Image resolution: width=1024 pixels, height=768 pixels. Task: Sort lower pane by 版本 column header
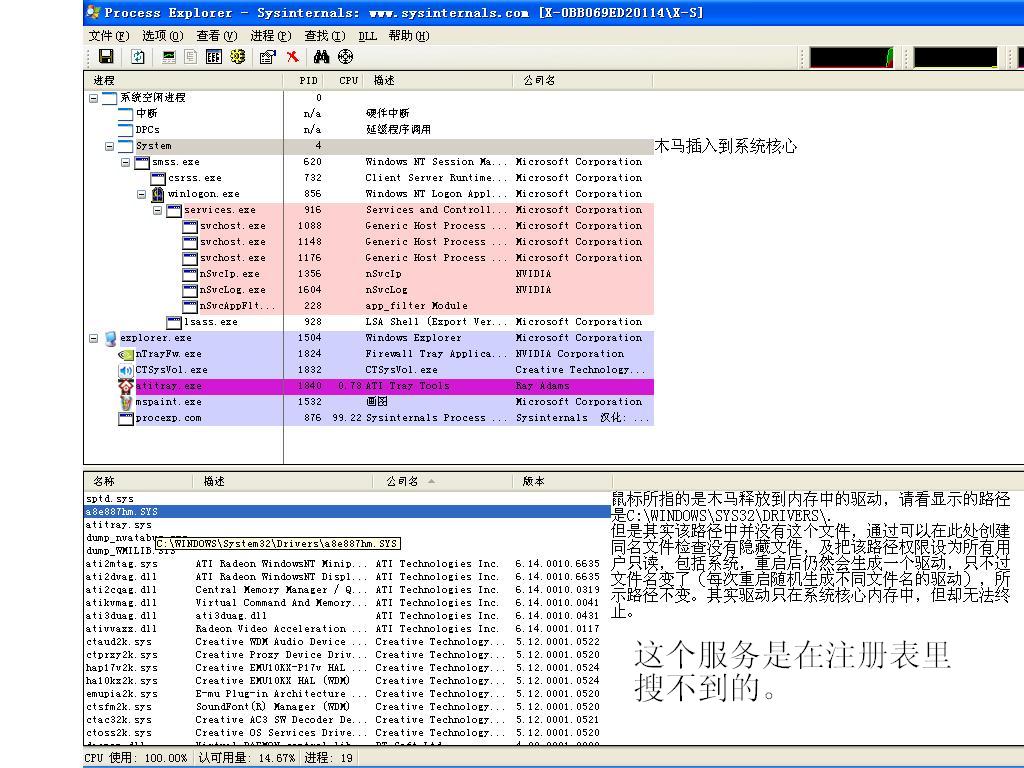pyautogui.click(x=562, y=481)
